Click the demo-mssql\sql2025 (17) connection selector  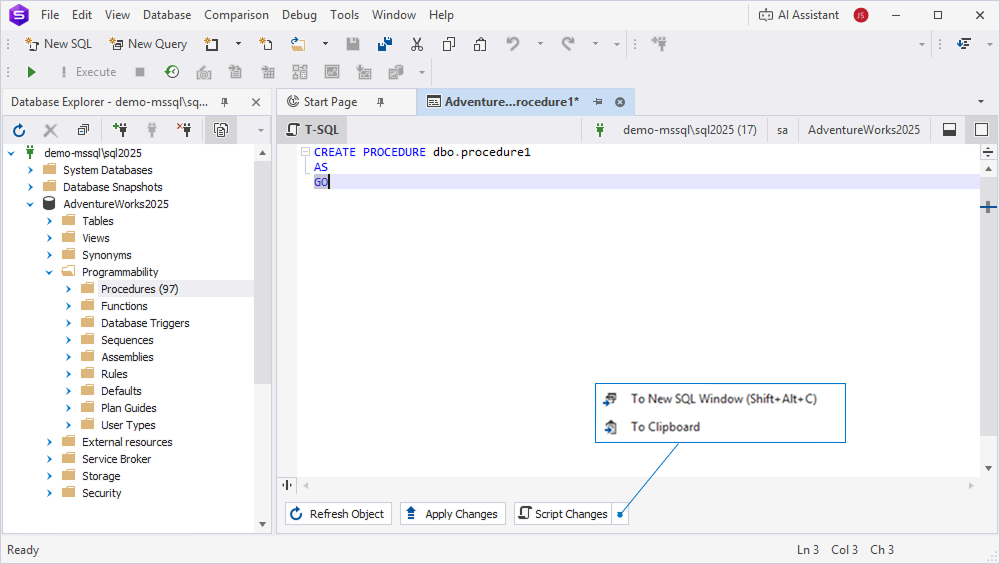[x=689, y=130]
